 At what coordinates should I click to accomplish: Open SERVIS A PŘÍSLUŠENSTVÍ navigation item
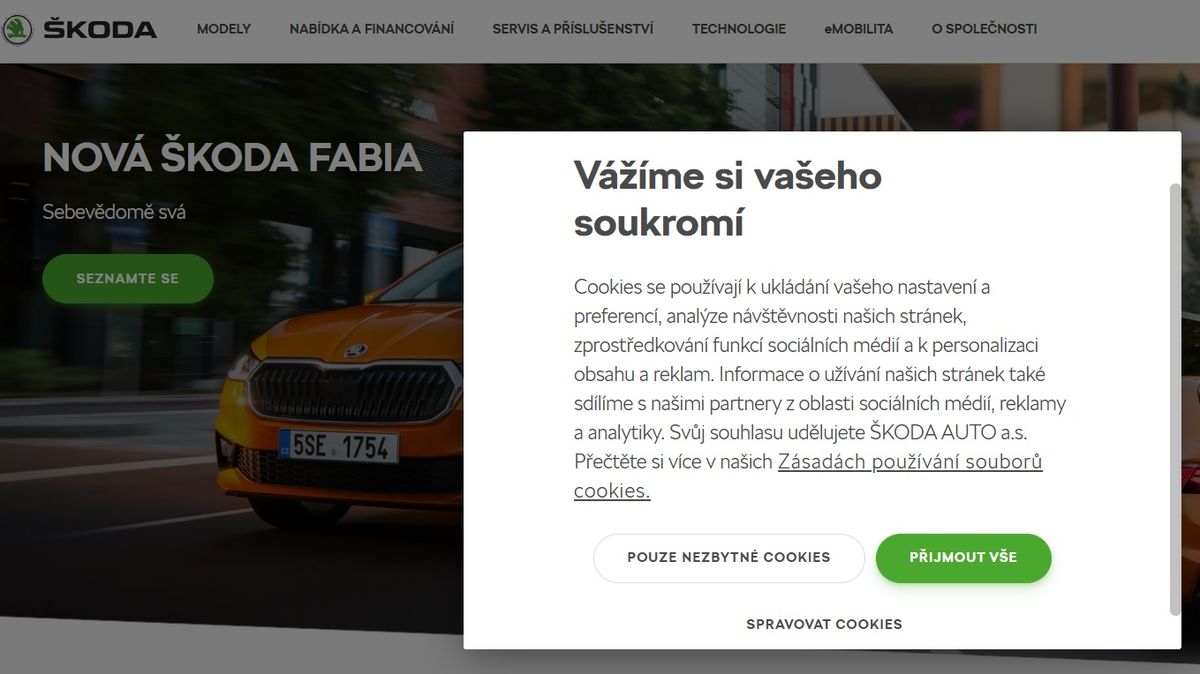(x=573, y=29)
